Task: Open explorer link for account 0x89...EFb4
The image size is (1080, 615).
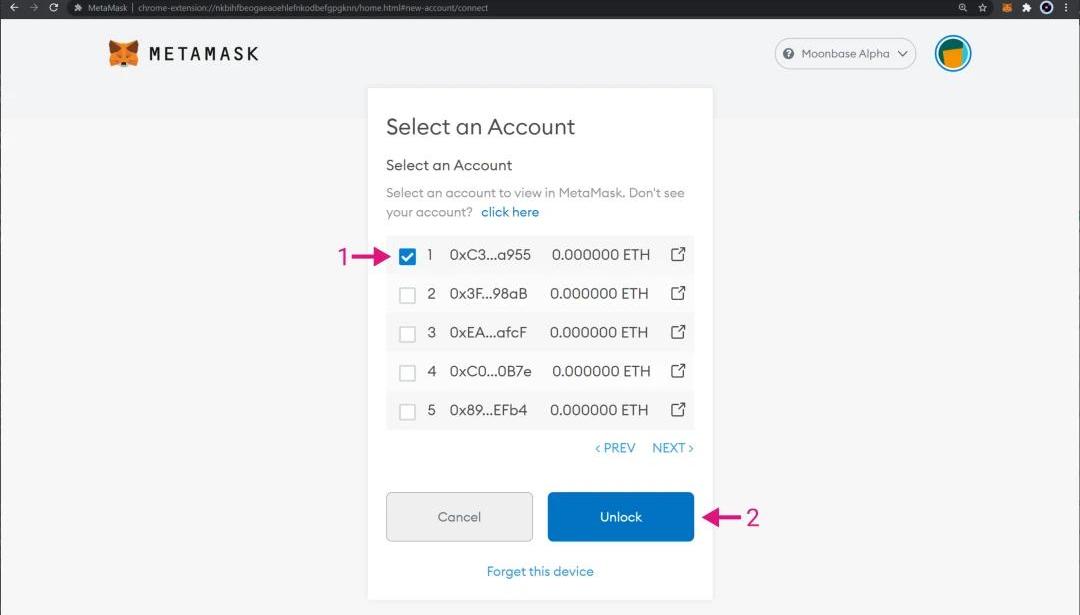Action: point(678,409)
